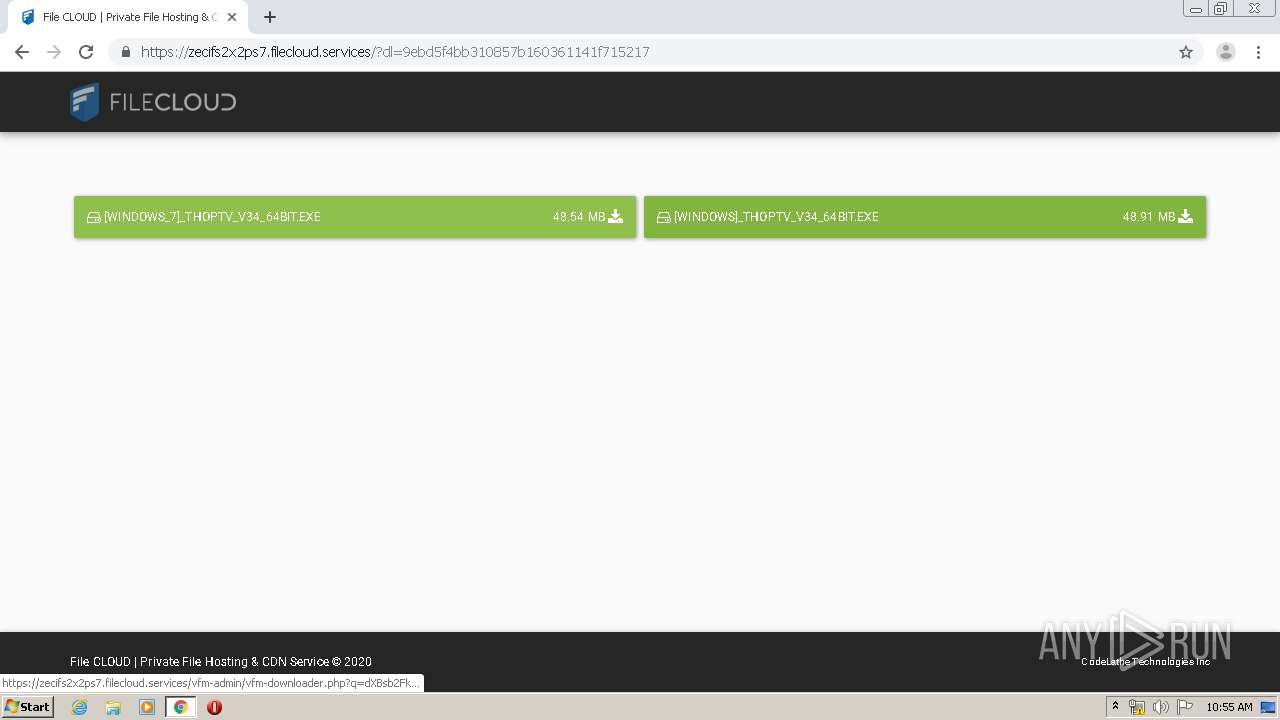Open Windows Media Player from taskbar

(147, 707)
